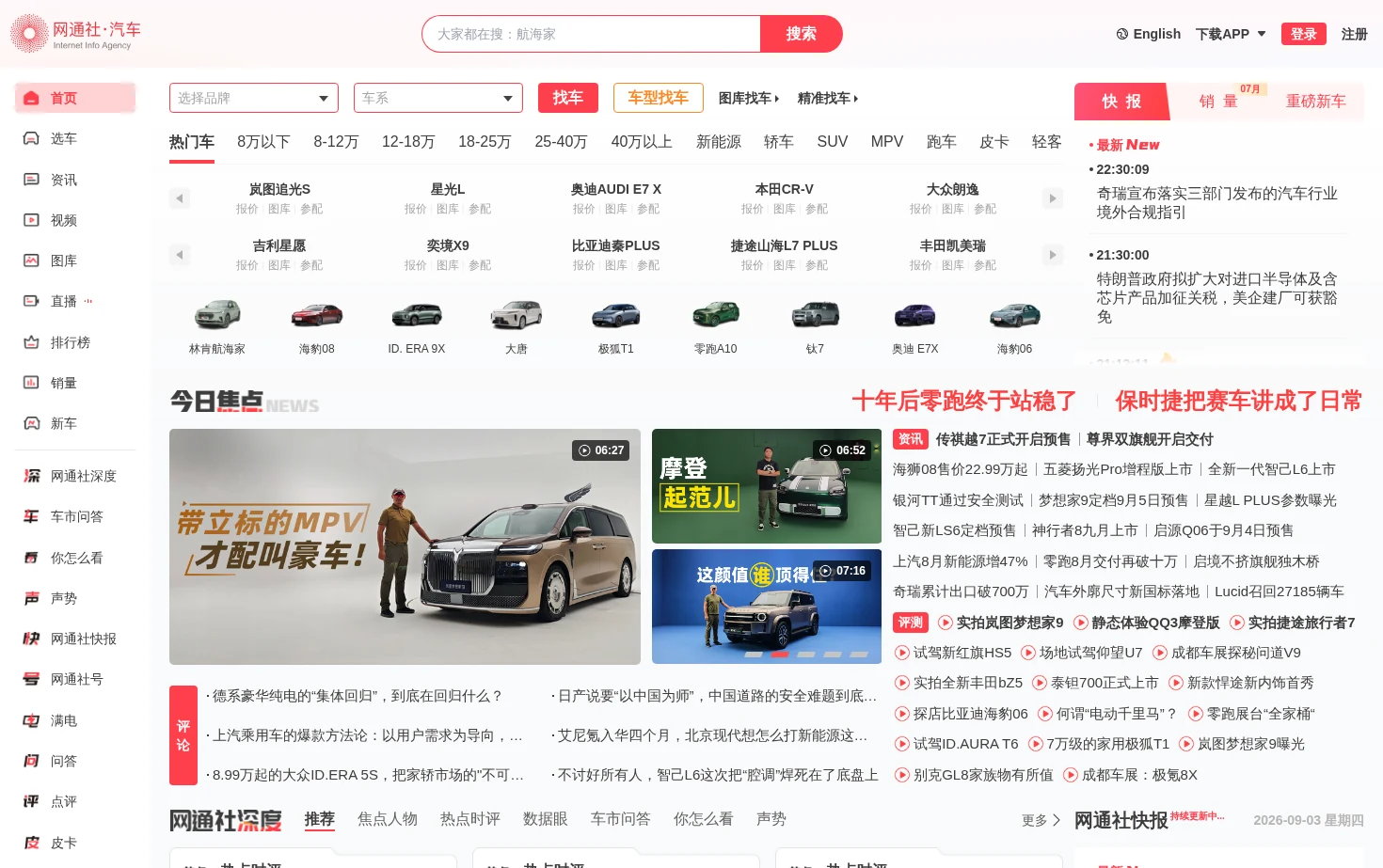Image resolution: width=1383 pixels, height=868 pixels.
Task: Open 德系豪华纯电的“集体回归” comment link
Action: 357,696
